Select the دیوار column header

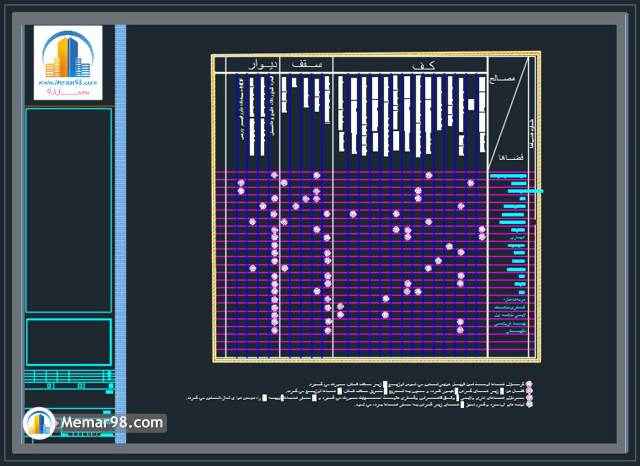pos(256,64)
